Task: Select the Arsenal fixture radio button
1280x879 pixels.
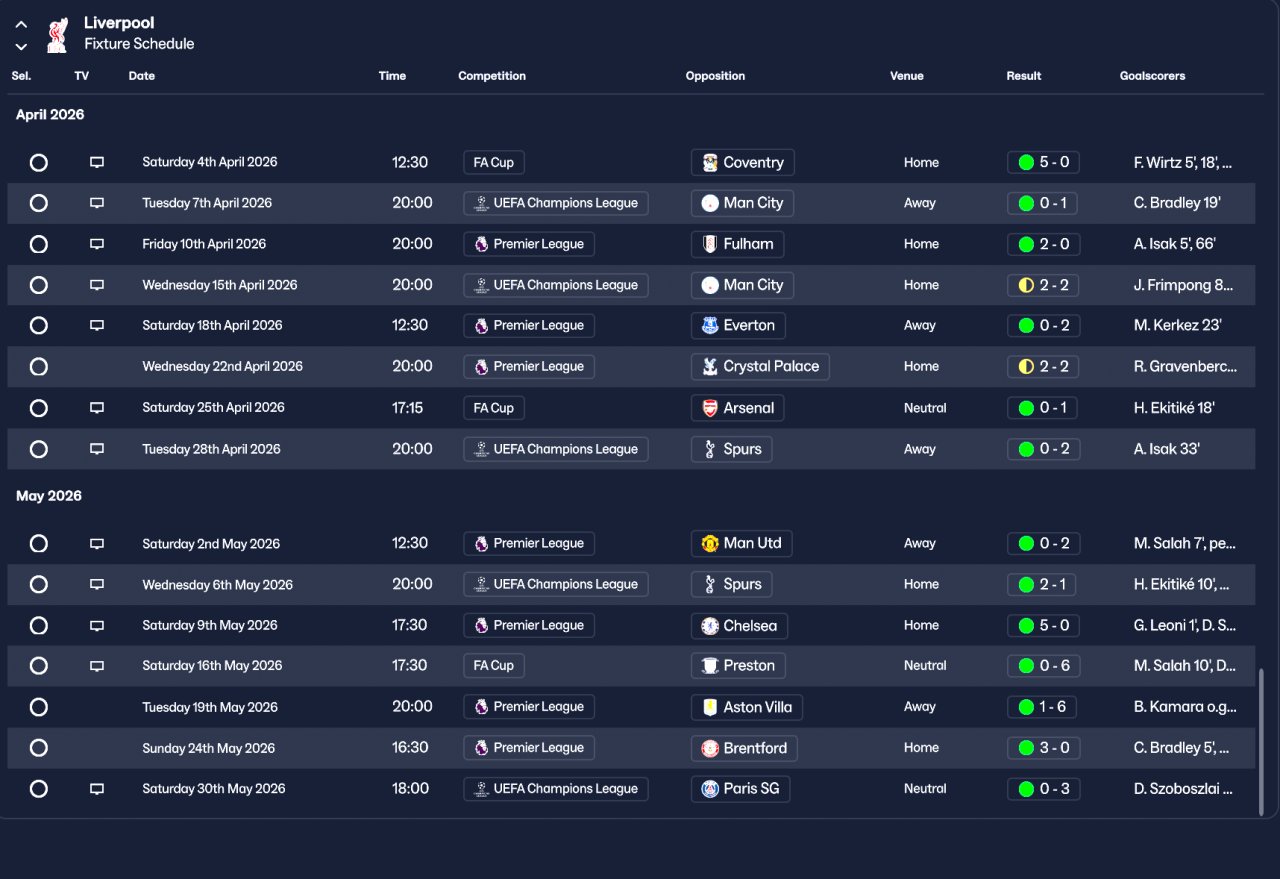Action: coord(38,408)
